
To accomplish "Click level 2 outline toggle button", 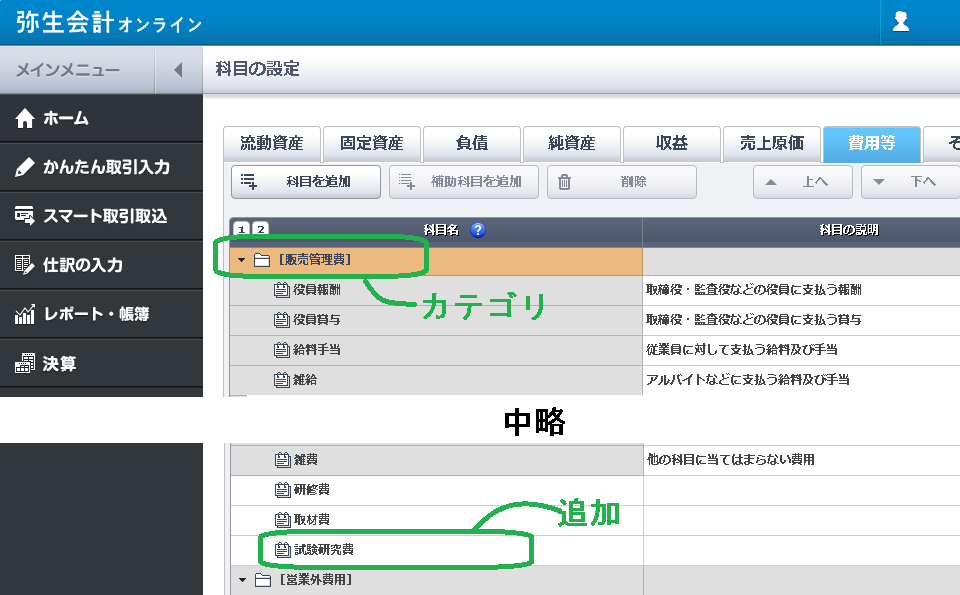I will coord(260,230).
